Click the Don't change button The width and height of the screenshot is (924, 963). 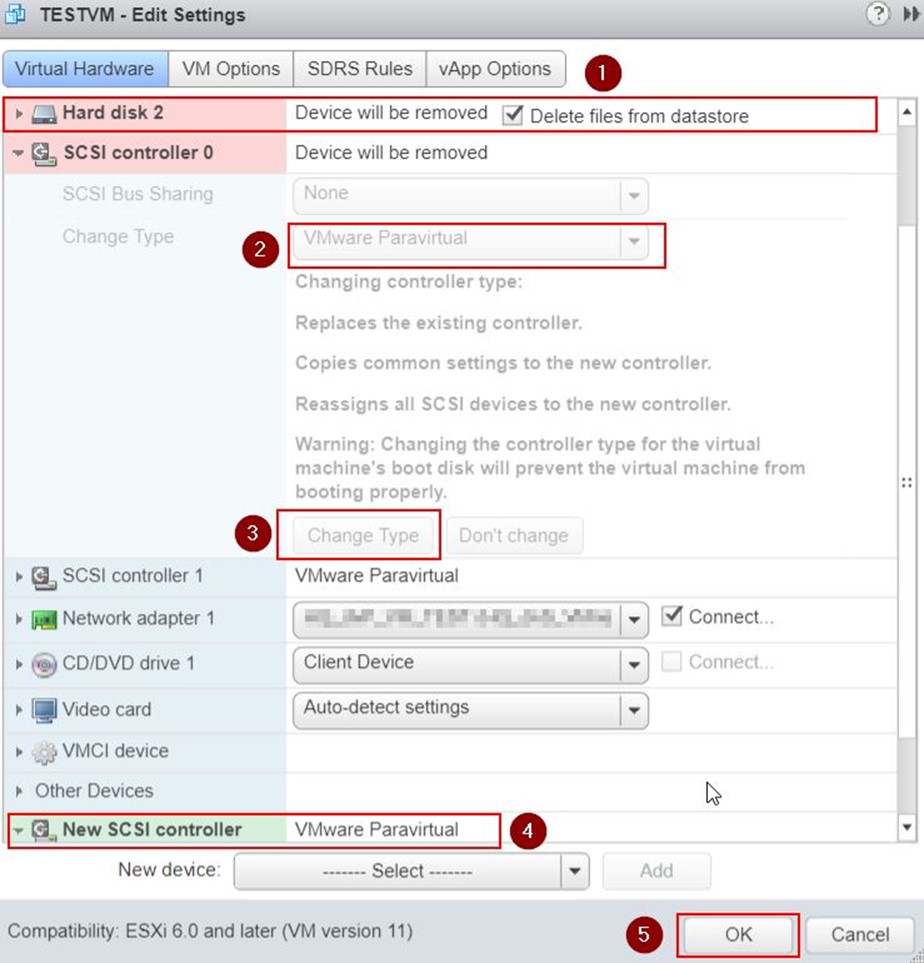[514, 536]
